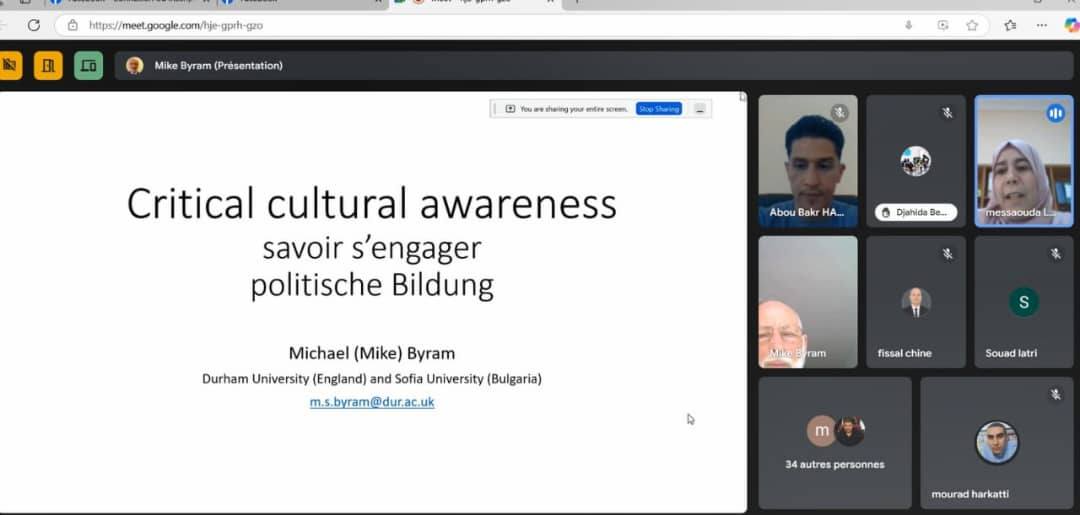This screenshot has width=1080, height=515.
Task: Click muted mic icon on Djahida tile
Action: 947,113
